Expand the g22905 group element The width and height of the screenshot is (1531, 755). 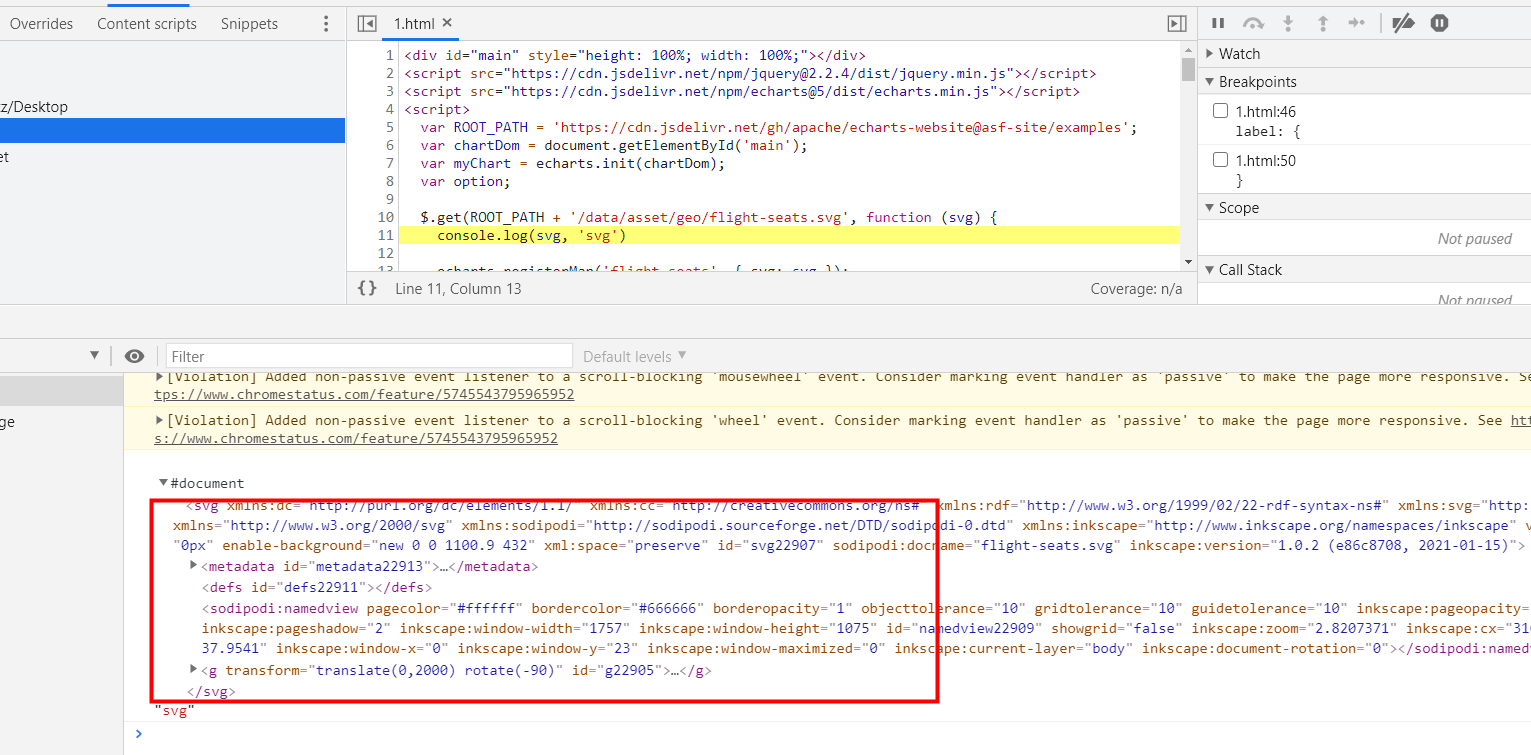(194, 670)
